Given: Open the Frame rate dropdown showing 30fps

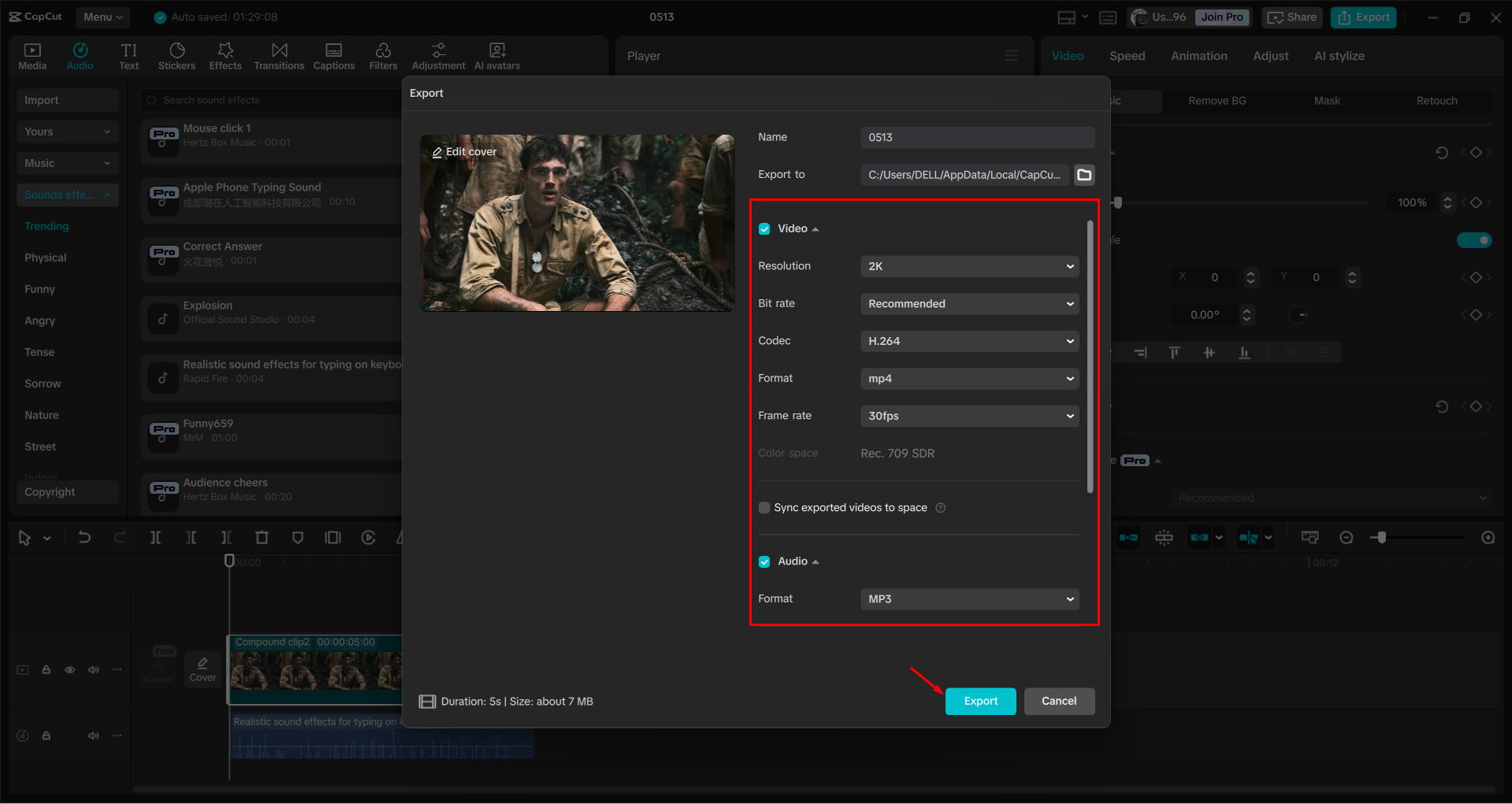Looking at the screenshot, I should 969,416.
